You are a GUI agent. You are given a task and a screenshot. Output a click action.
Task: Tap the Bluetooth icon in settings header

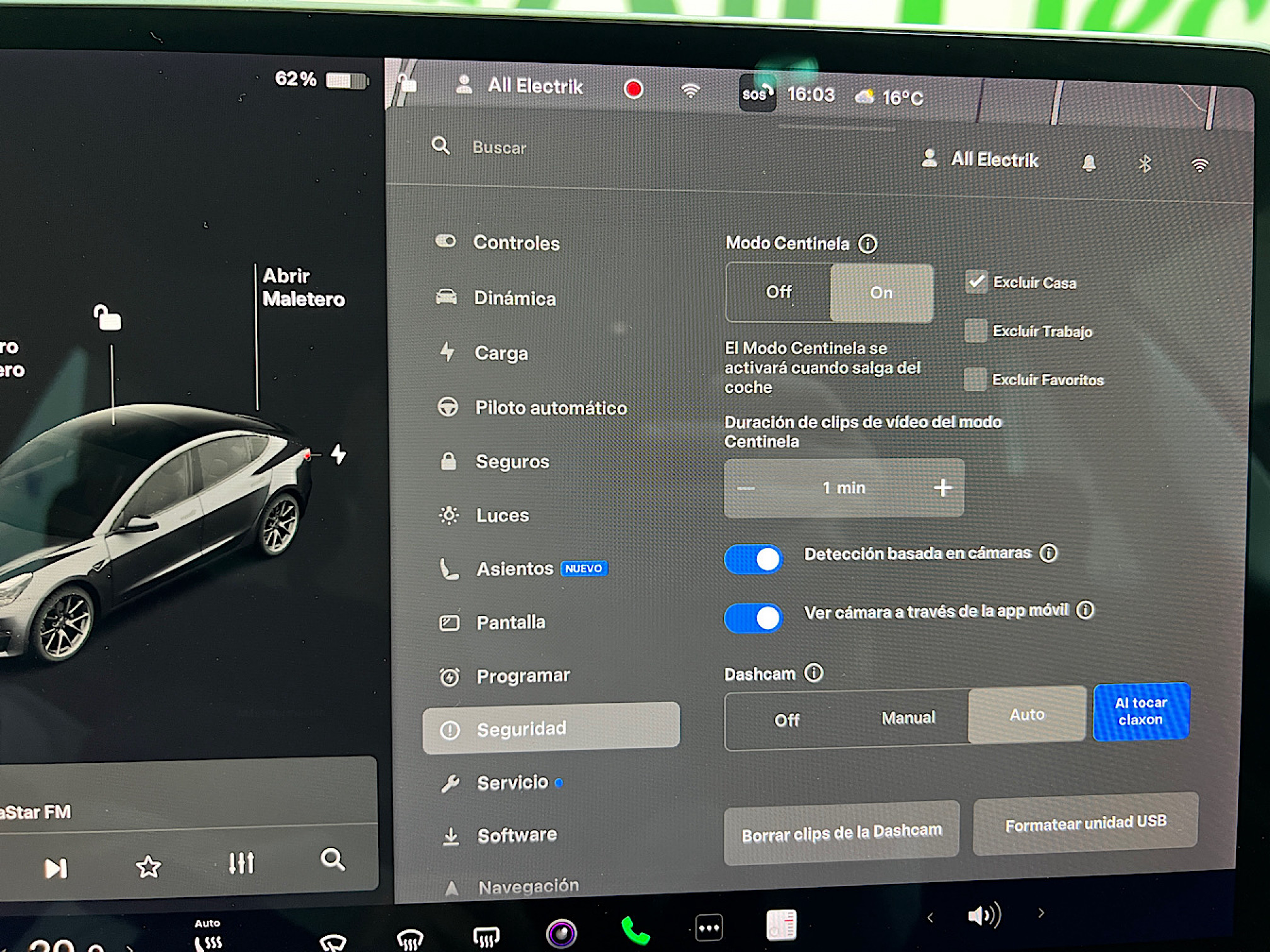coord(1145,164)
